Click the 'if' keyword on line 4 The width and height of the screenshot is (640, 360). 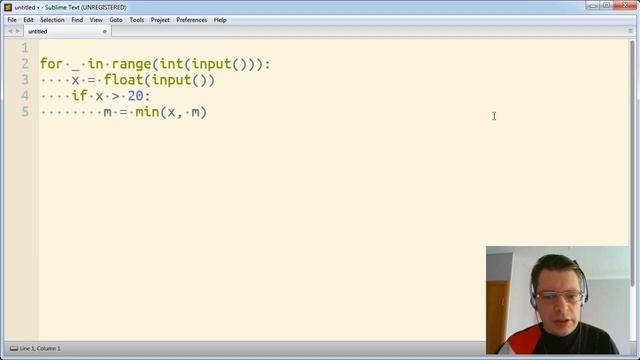(x=80, y=96)
